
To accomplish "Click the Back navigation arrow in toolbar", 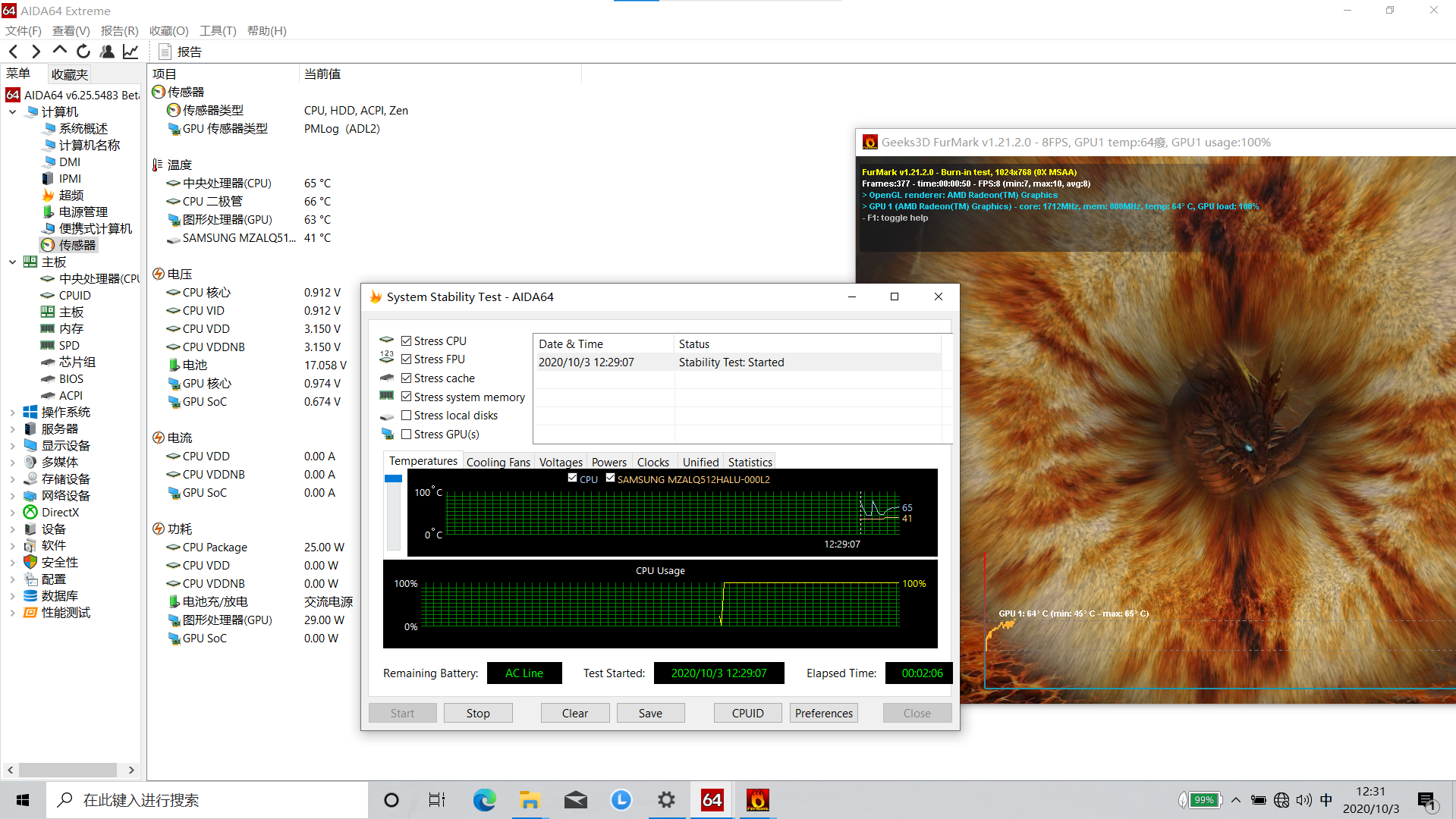I will point(13,52).
